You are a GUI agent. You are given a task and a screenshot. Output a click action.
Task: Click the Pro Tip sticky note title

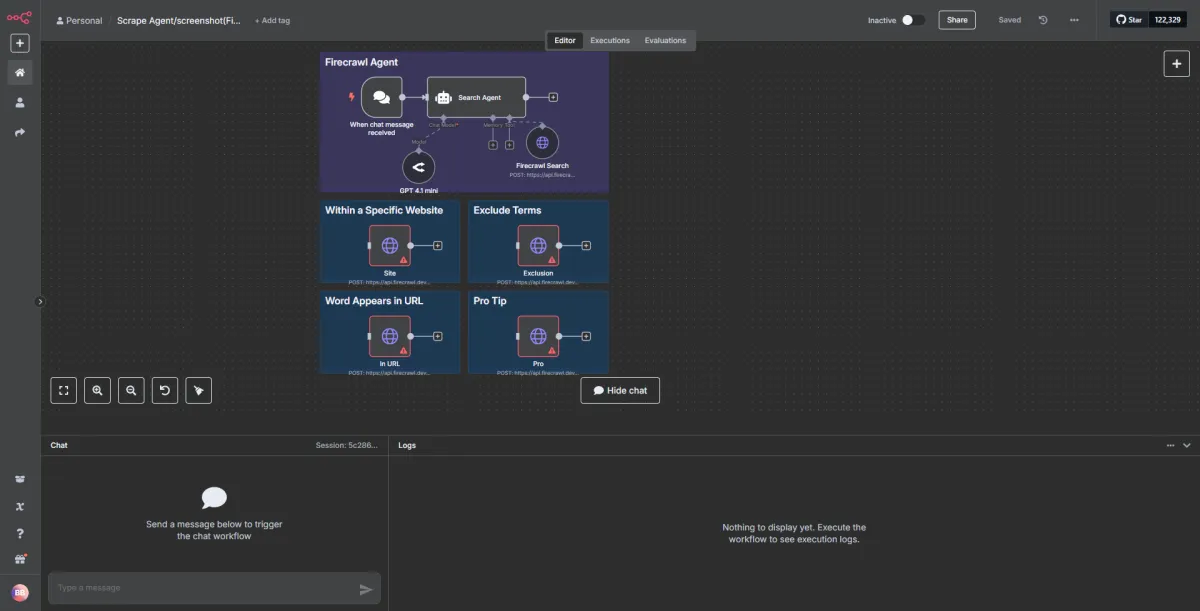[x=490, y=301]
